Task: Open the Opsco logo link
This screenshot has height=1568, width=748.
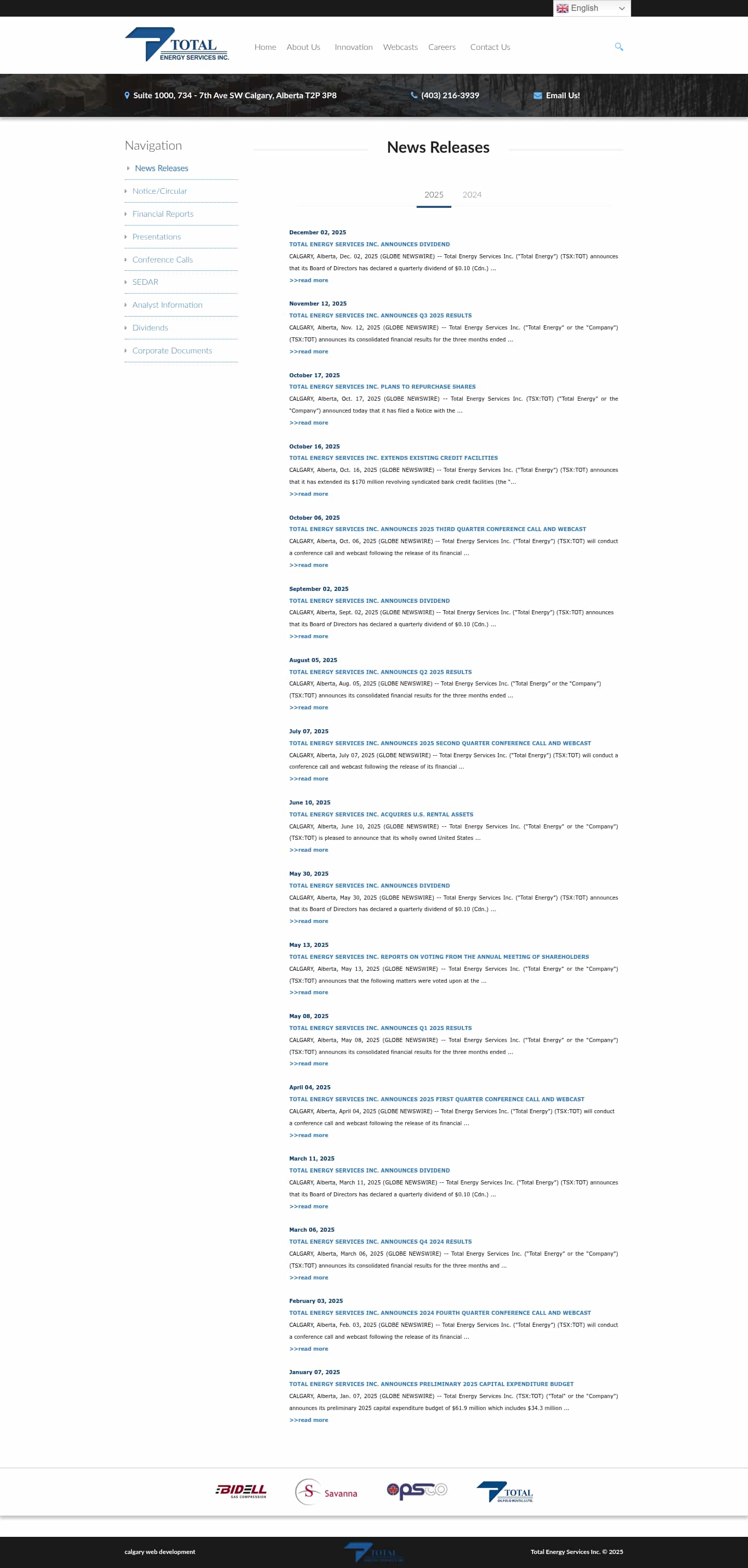Action: tap(417, 1490)
